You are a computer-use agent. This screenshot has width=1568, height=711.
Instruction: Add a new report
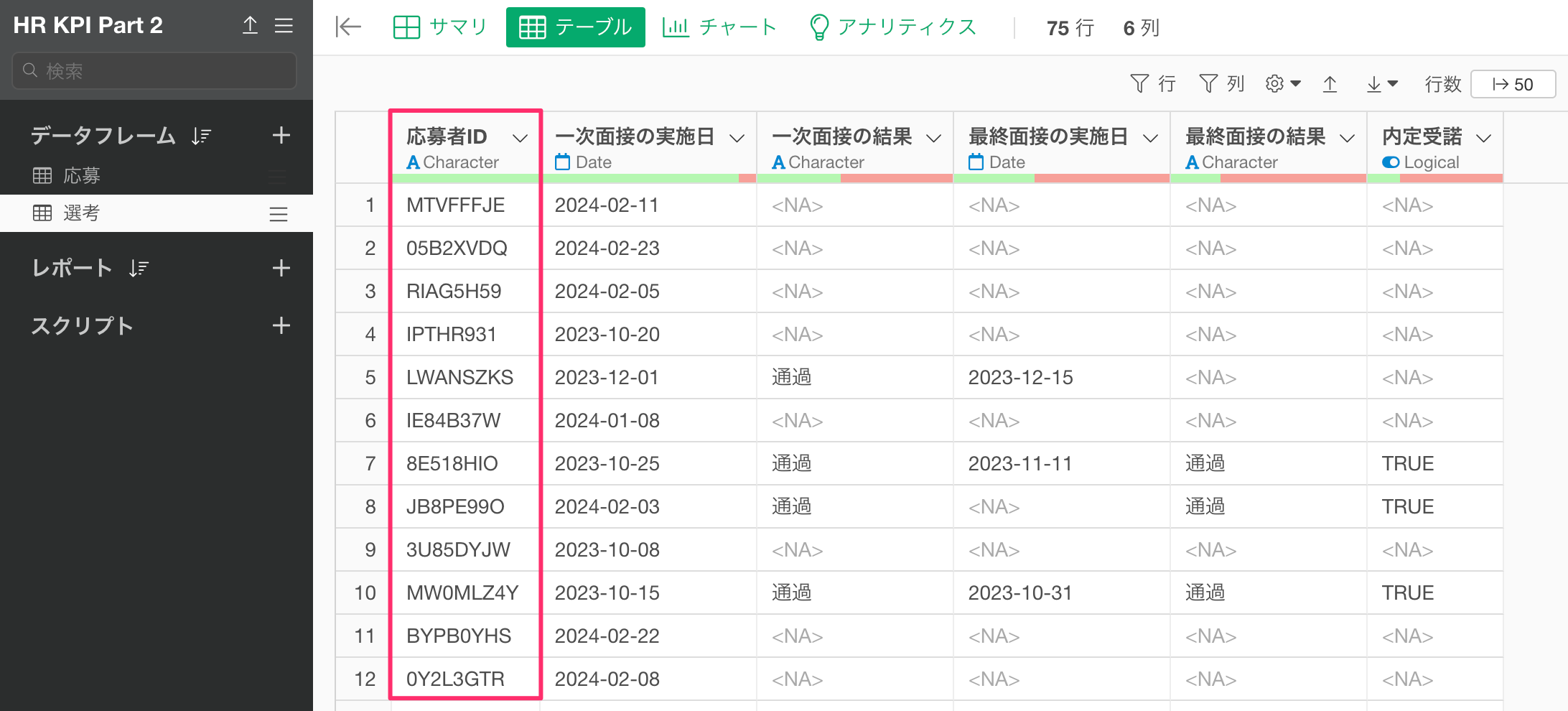click(x=281, y=268)
